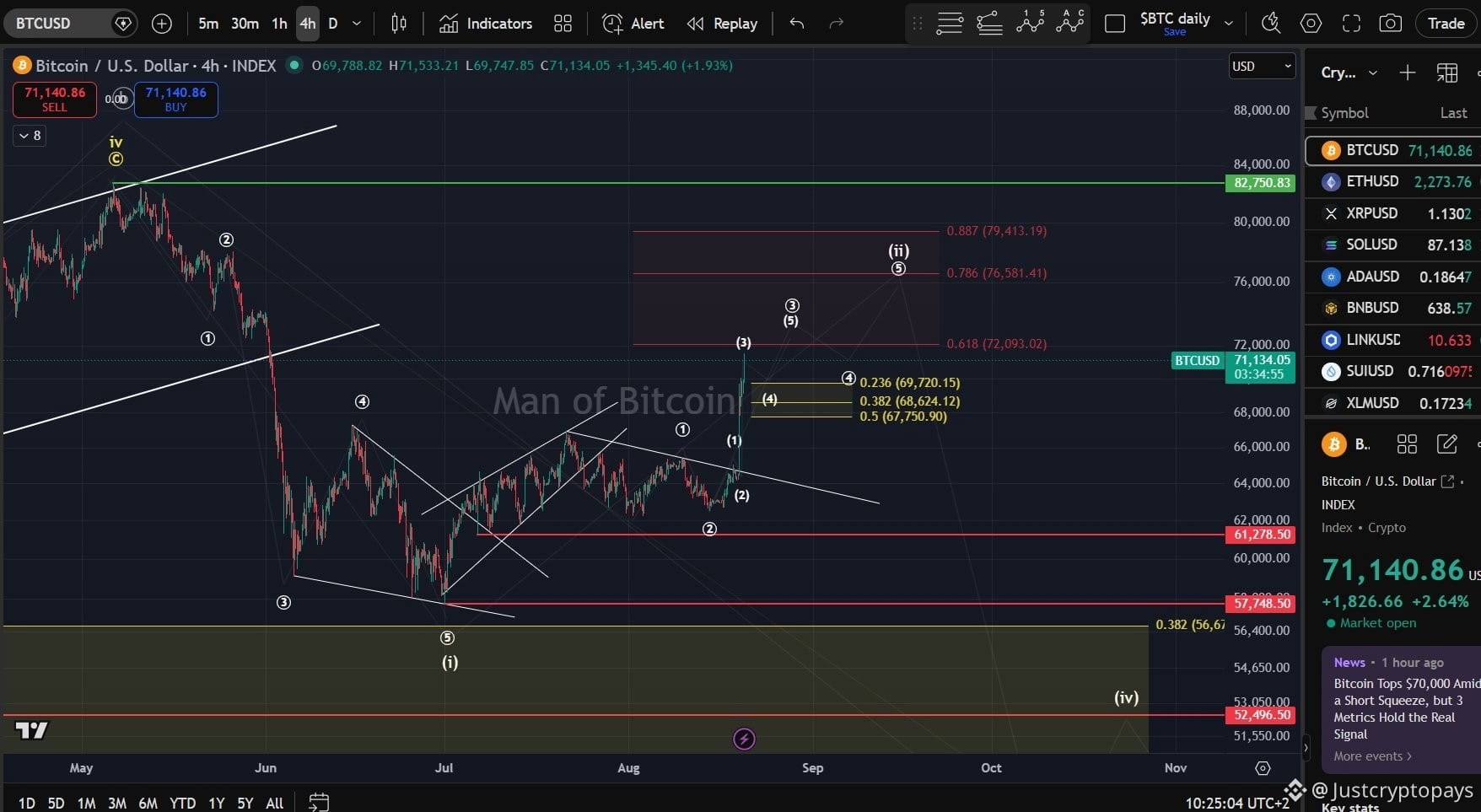Expand the timeframe interval dropdown
This screenshot has height=812, width=1481.
click(357, 24)
